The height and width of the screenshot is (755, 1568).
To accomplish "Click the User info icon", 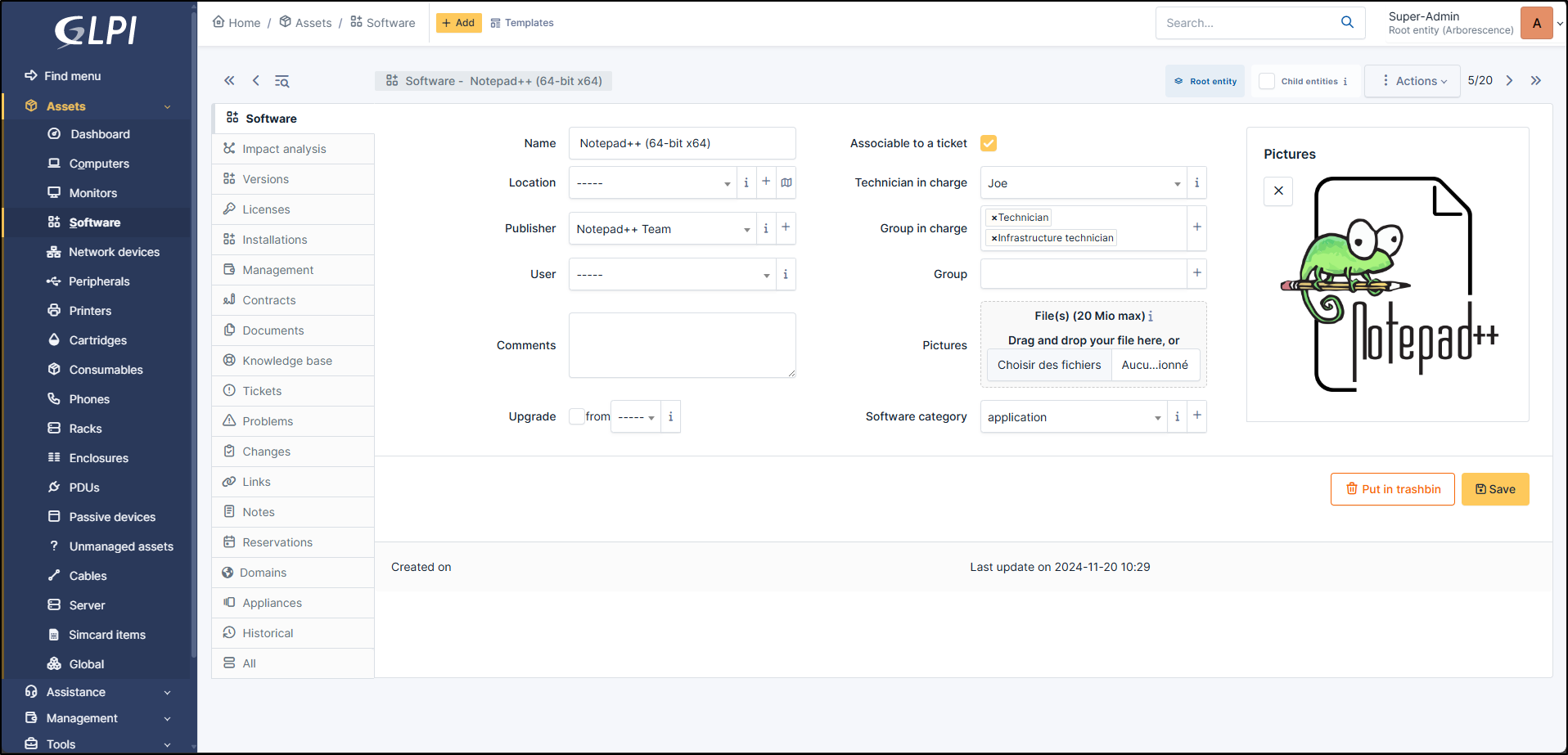I will point(786,274).
